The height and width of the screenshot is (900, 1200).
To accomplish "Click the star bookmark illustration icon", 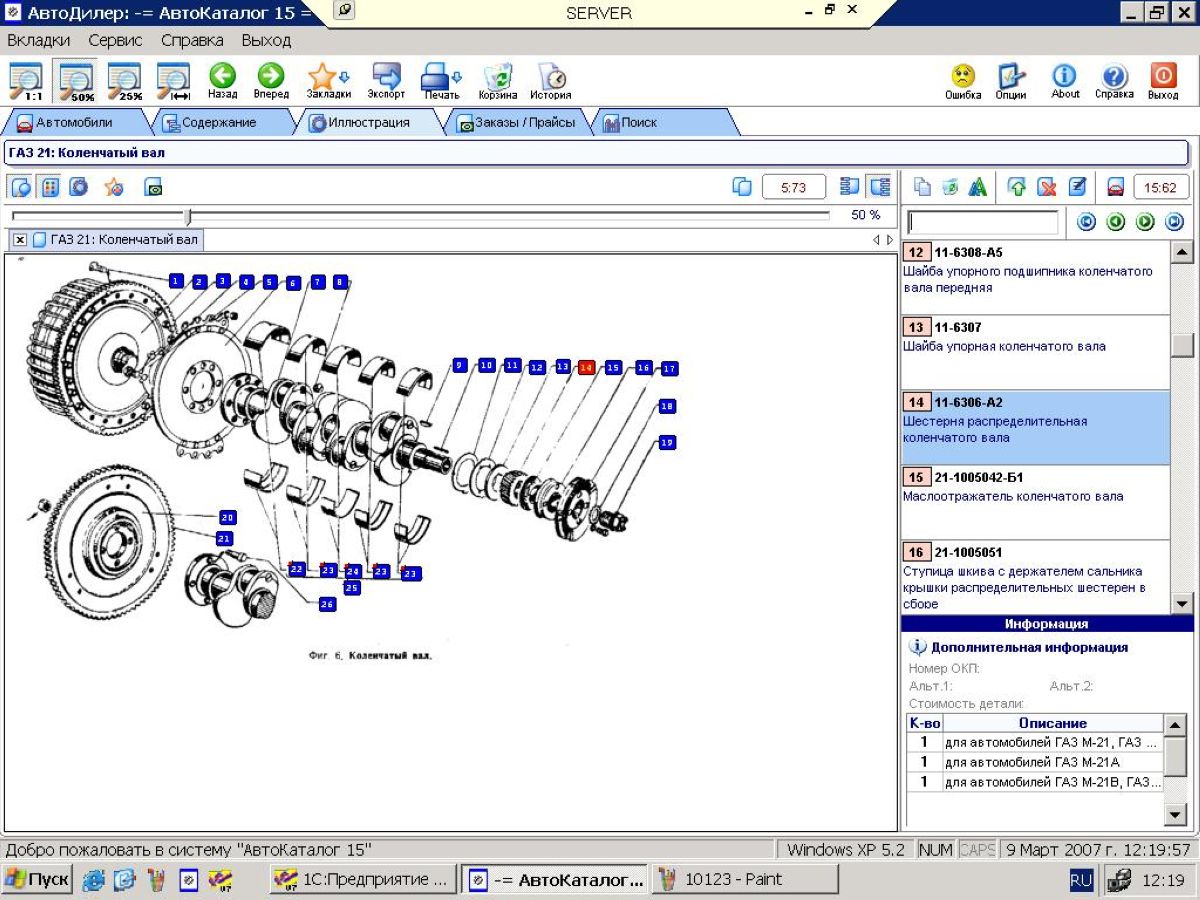I will coord(114,186).
